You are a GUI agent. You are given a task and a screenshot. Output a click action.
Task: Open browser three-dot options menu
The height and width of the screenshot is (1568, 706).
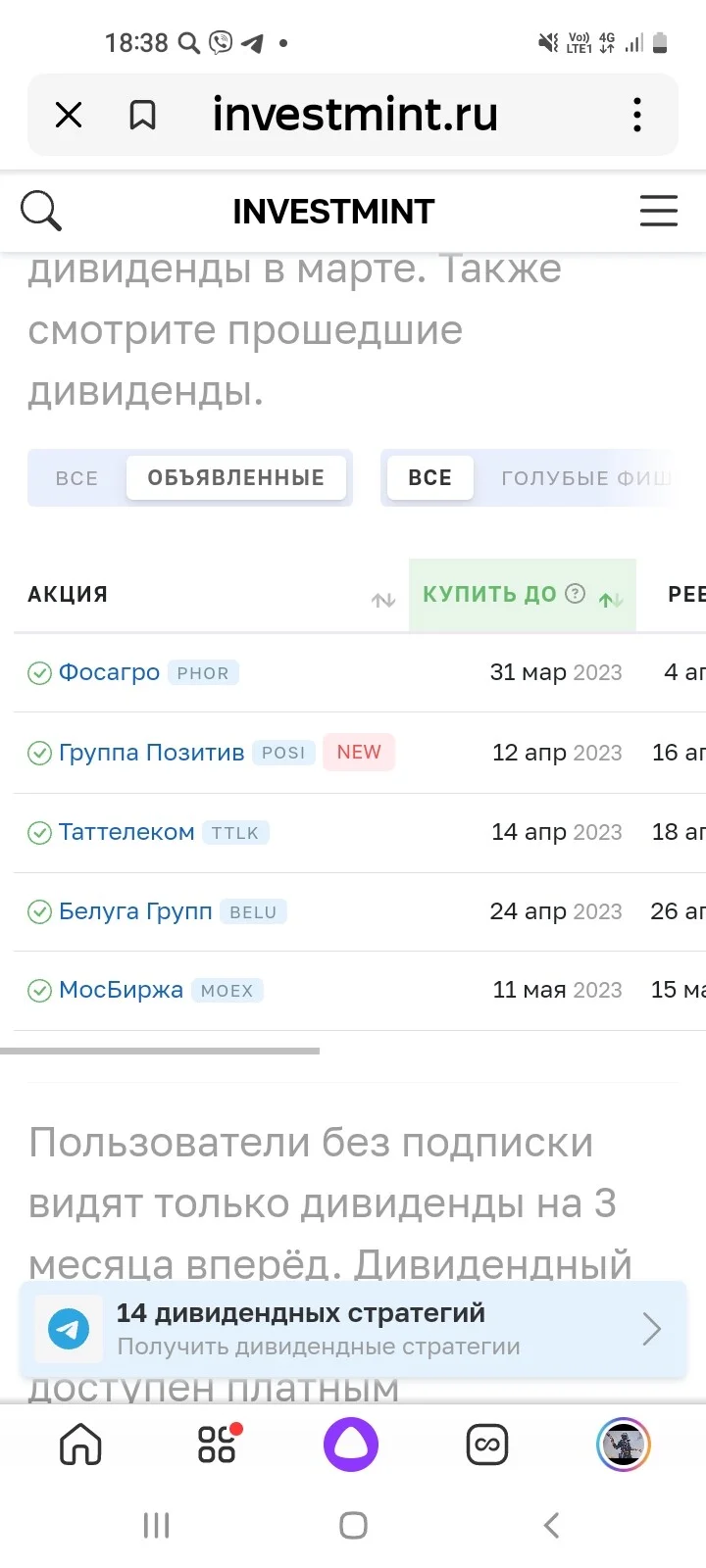637,116
